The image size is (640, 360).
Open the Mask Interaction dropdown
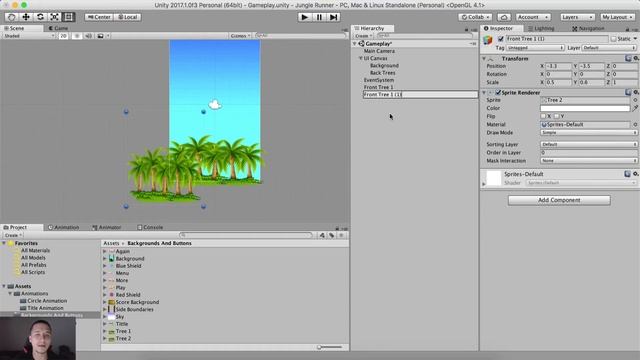589,161
